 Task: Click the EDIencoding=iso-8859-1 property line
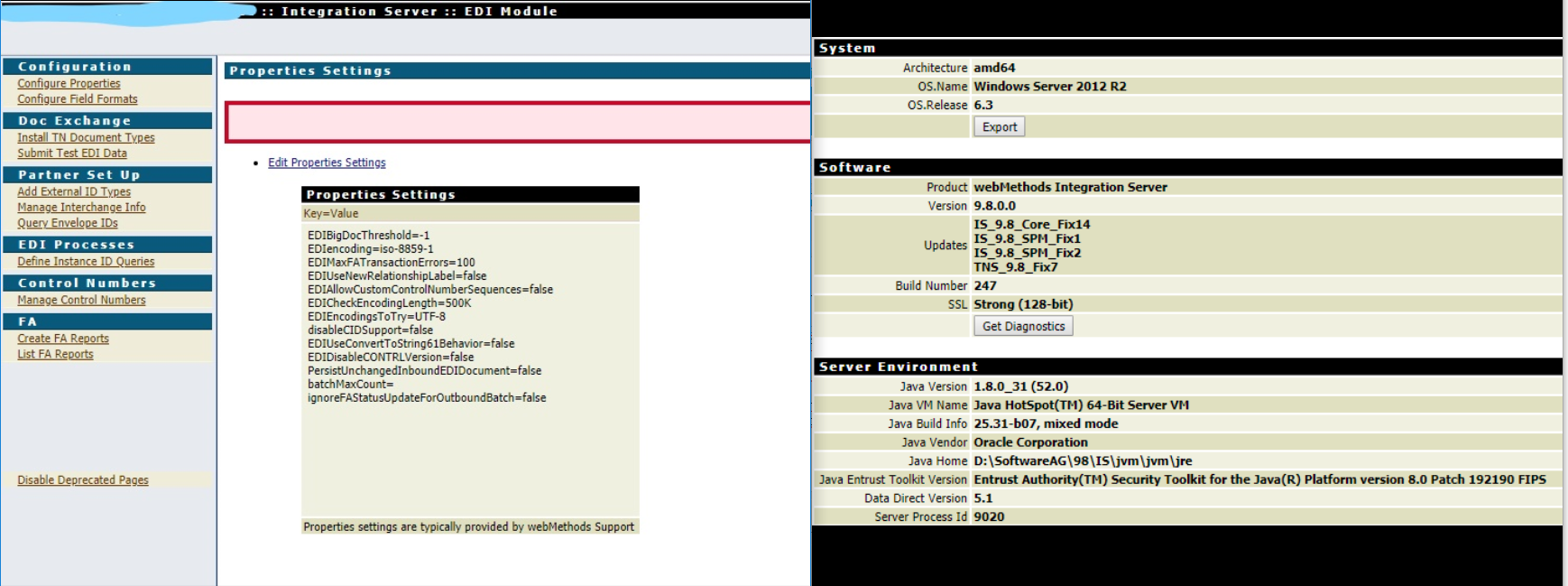point(370,249)
